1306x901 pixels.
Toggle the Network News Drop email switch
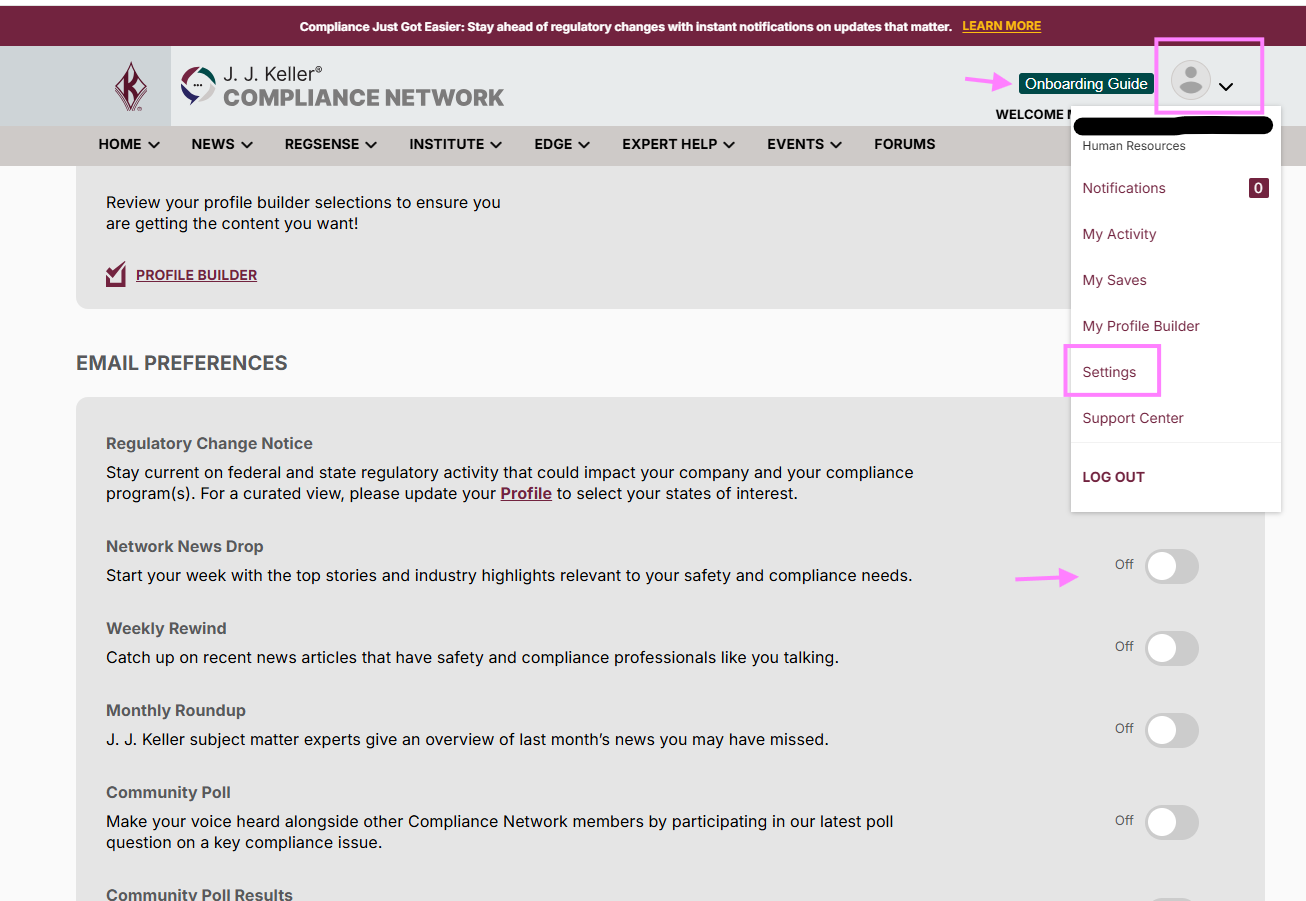click(x=1172, y=567)
